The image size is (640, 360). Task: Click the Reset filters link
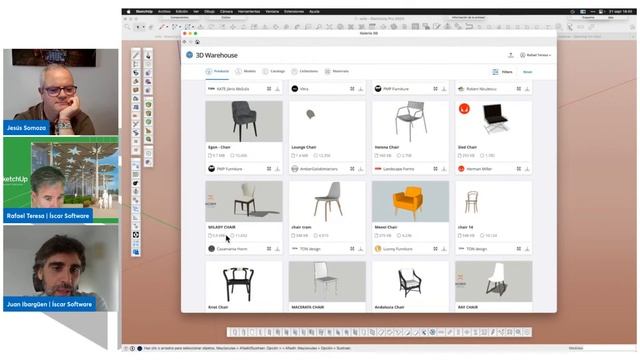tap(527, 72)
